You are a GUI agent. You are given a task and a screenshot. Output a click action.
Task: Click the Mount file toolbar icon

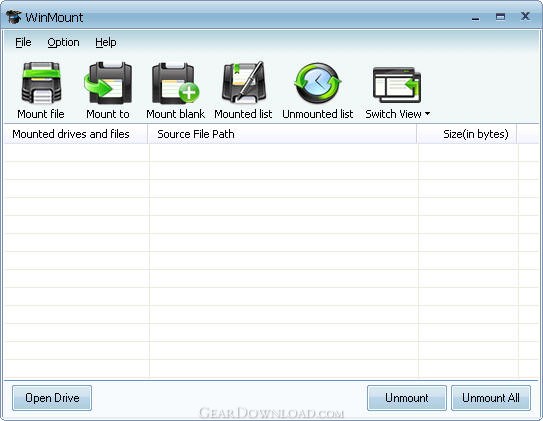41,83
